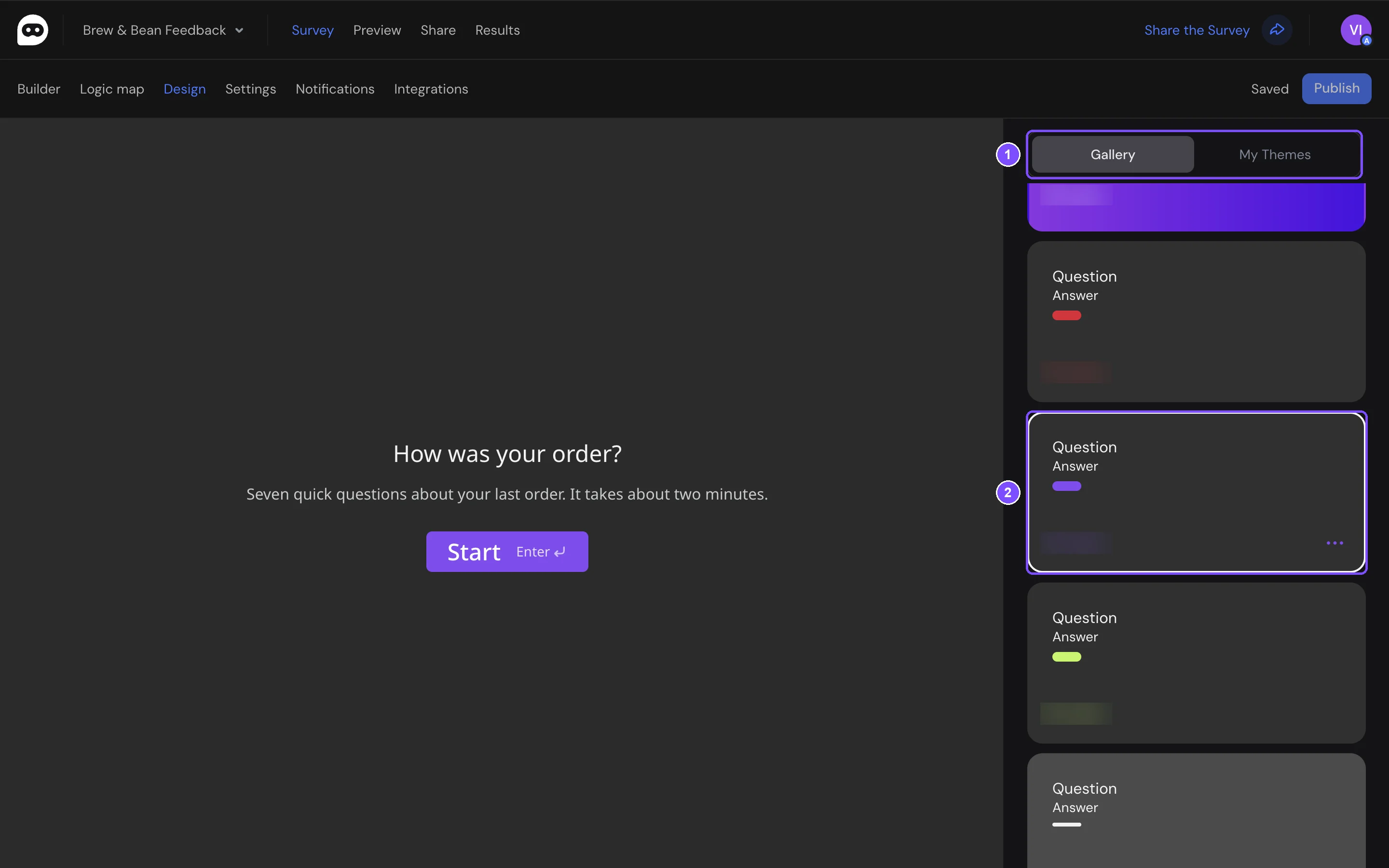Select the Design section
Viewport: 1389px width, 868px height.
tap(184, 89)
